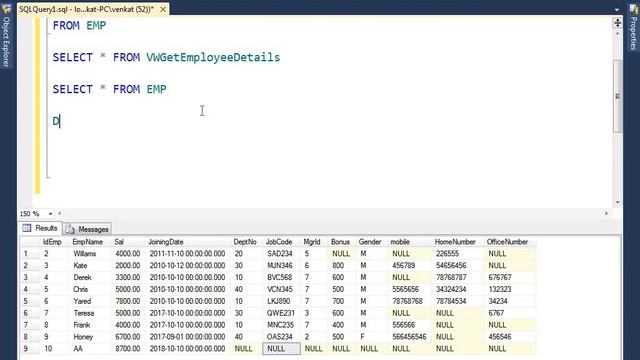This screenshot has height=360, width=640.
Task: Click the Yared employee name cell
Action: pyautogui.click(x=91, y=301)
